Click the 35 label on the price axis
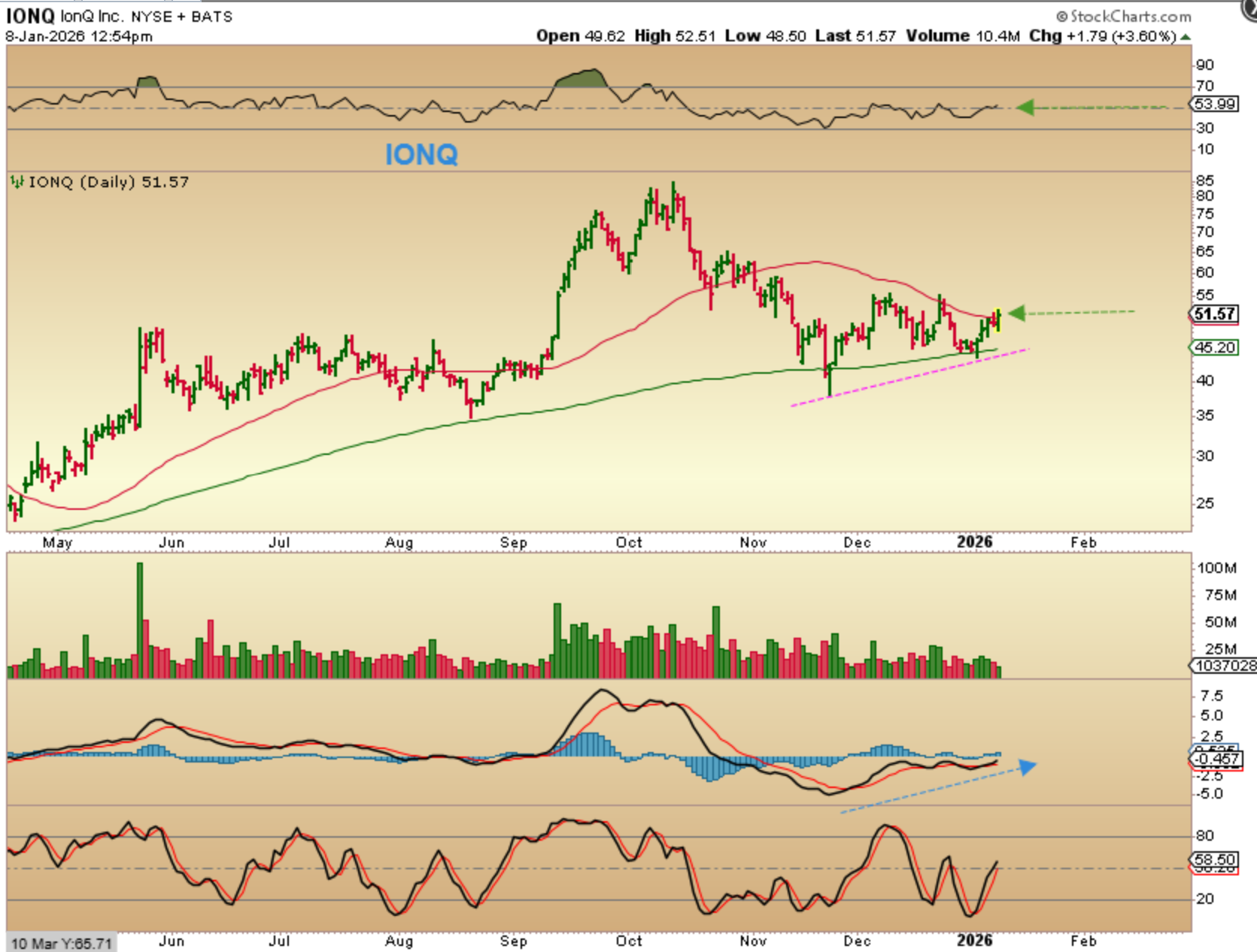The image size is (1257, 952). (x=1205, y=415)
